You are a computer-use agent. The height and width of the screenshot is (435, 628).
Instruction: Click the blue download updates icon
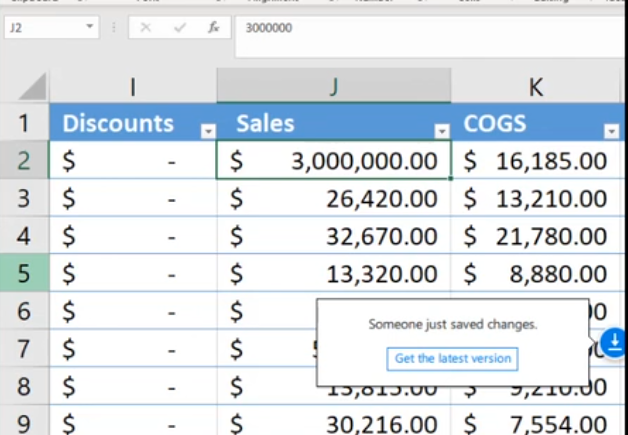pos(614,343)
